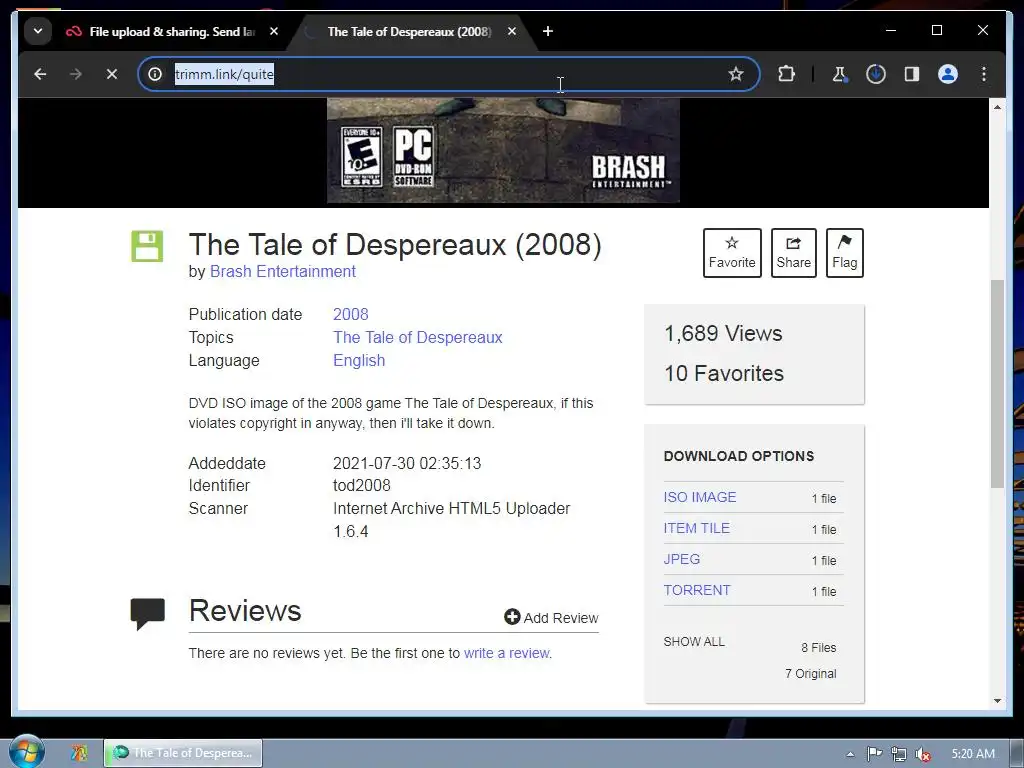Share this item
This screenshot has height=768, width=1024.
click(x=793, y=253)
